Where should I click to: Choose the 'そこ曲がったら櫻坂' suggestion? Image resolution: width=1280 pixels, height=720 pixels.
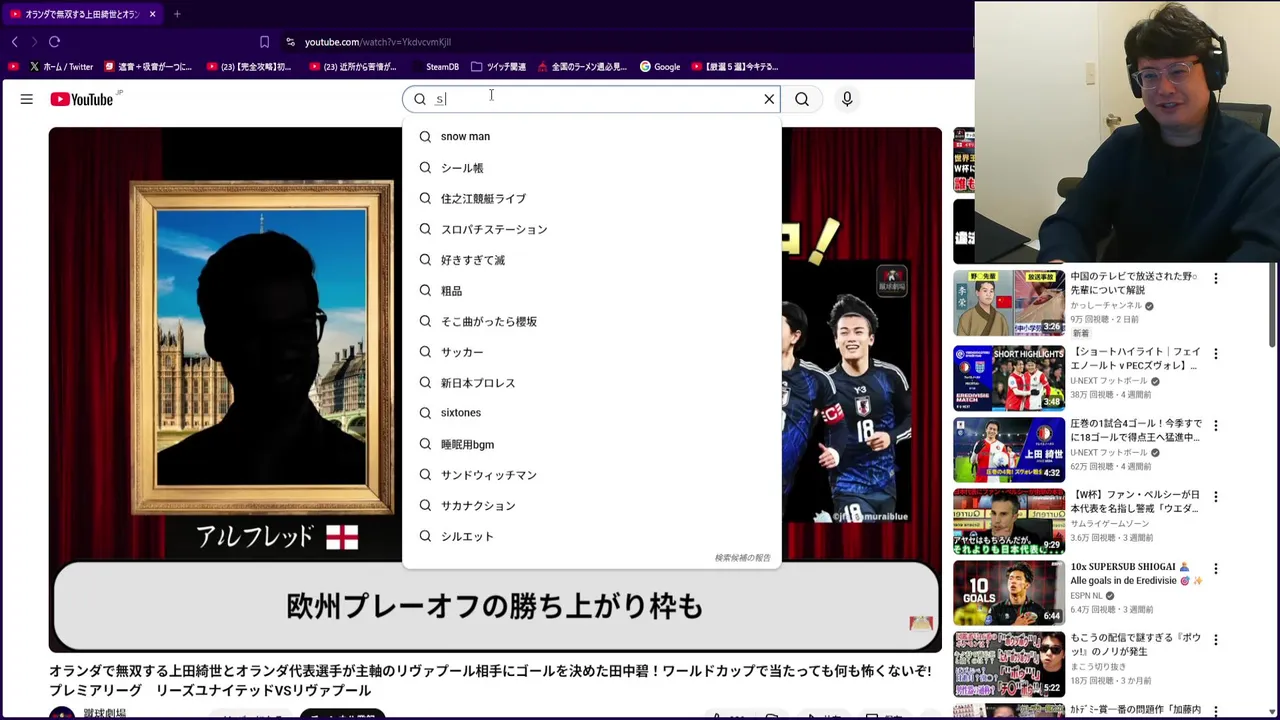(591, 321)
